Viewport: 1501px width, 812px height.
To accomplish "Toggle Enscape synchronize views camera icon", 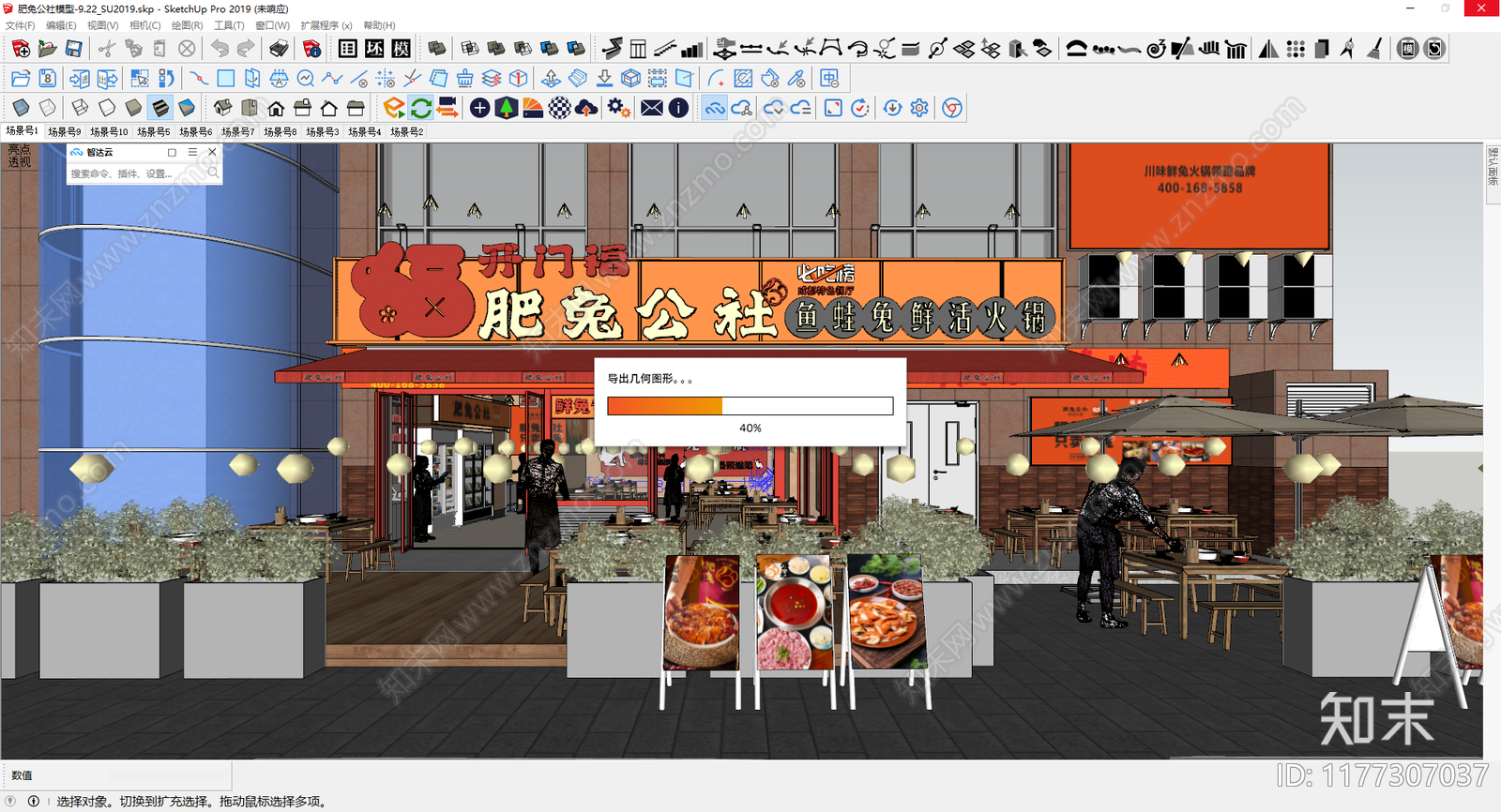I will 447,108.
